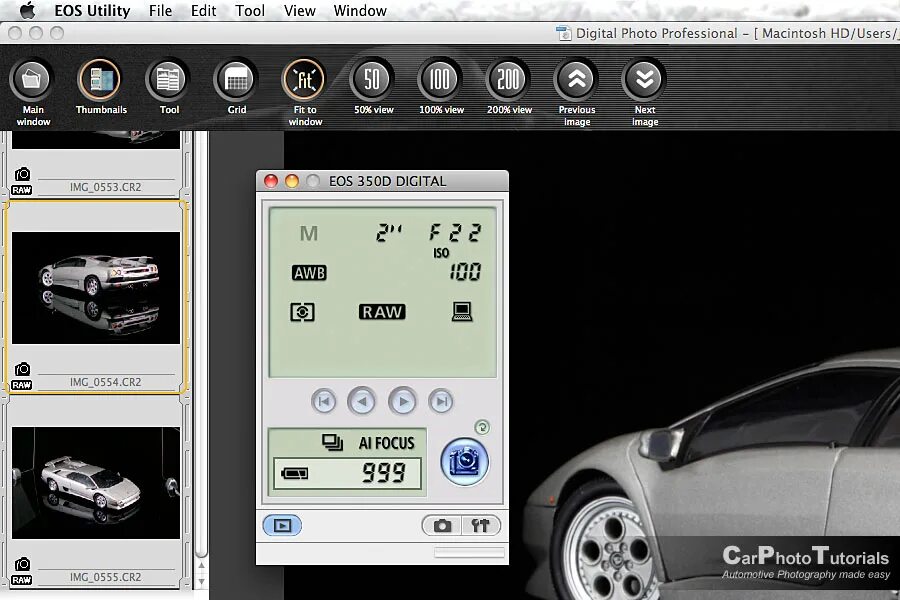900x600 pixels.
Task: Click the 999 shots remaining counter
Action: (x=384, y=473)
